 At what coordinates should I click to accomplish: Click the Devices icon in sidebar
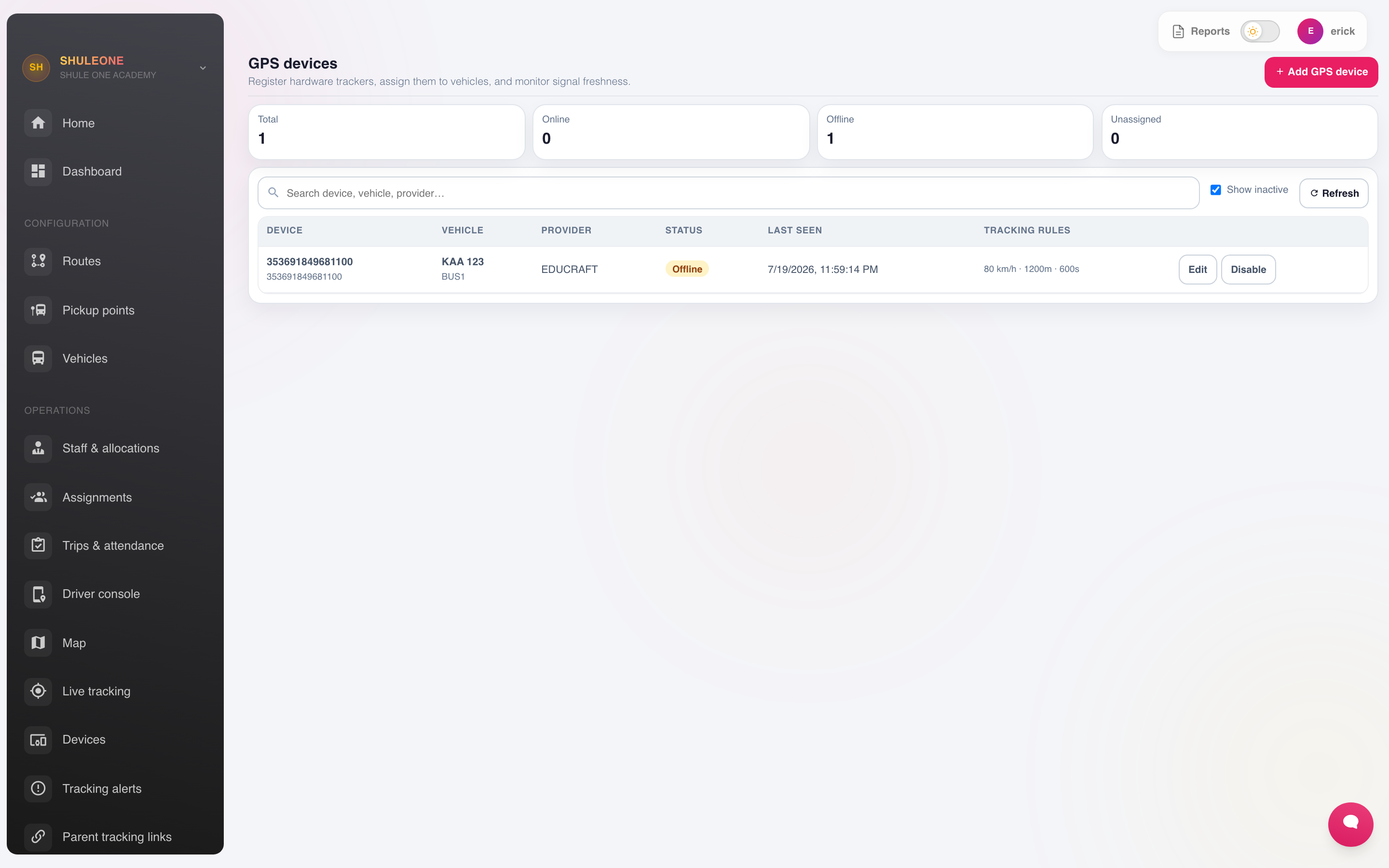38,740
